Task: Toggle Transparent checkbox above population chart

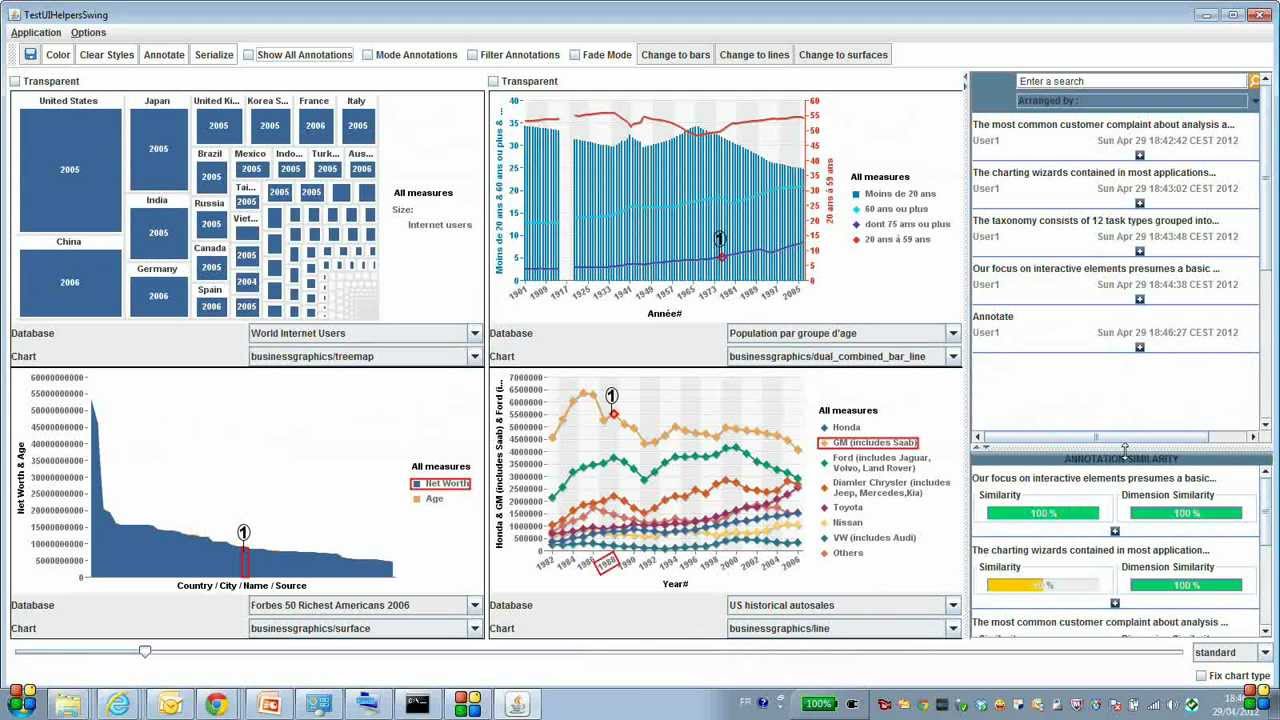Action: point(493,81)
